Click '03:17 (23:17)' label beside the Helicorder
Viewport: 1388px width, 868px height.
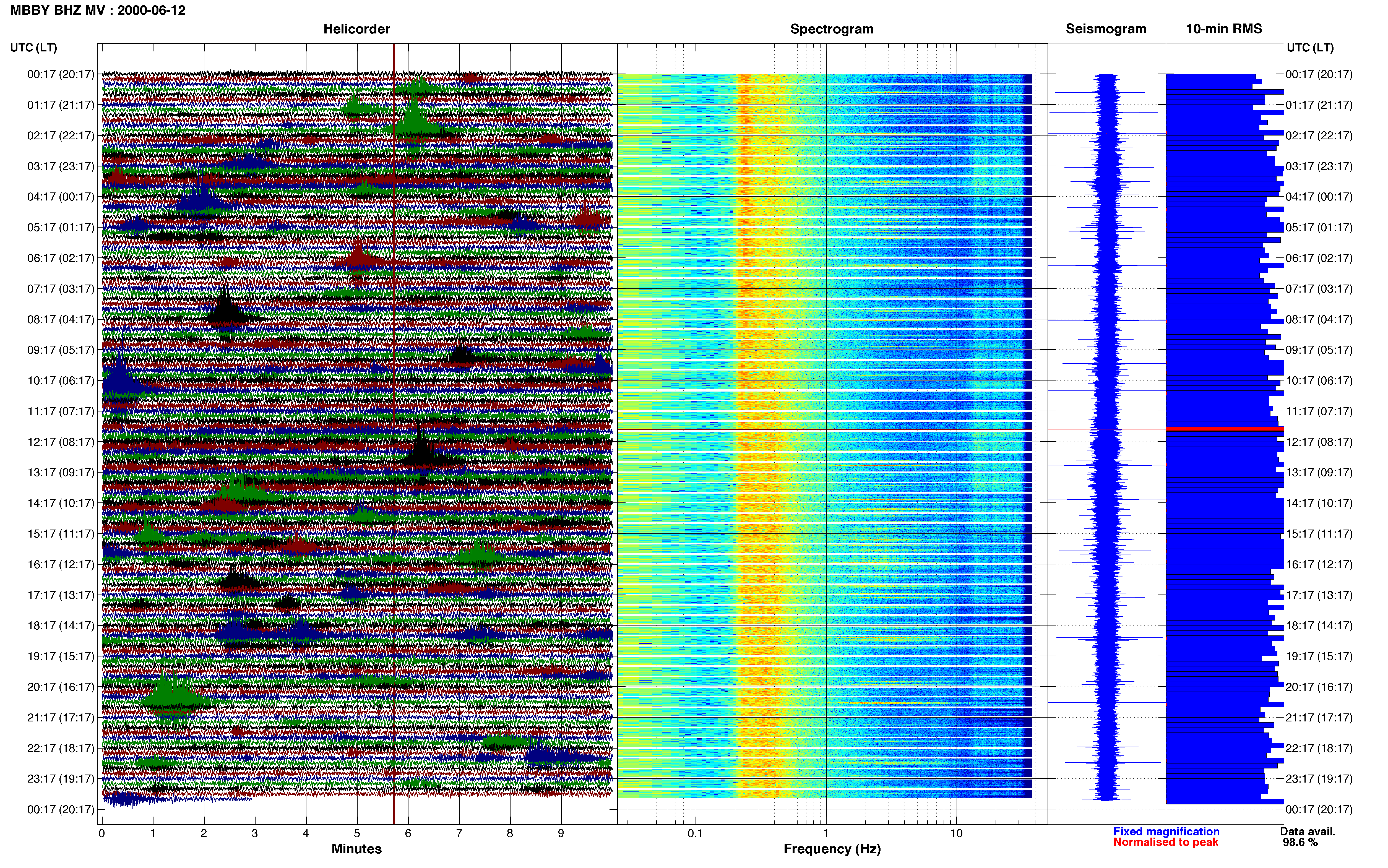coord(61,166)
